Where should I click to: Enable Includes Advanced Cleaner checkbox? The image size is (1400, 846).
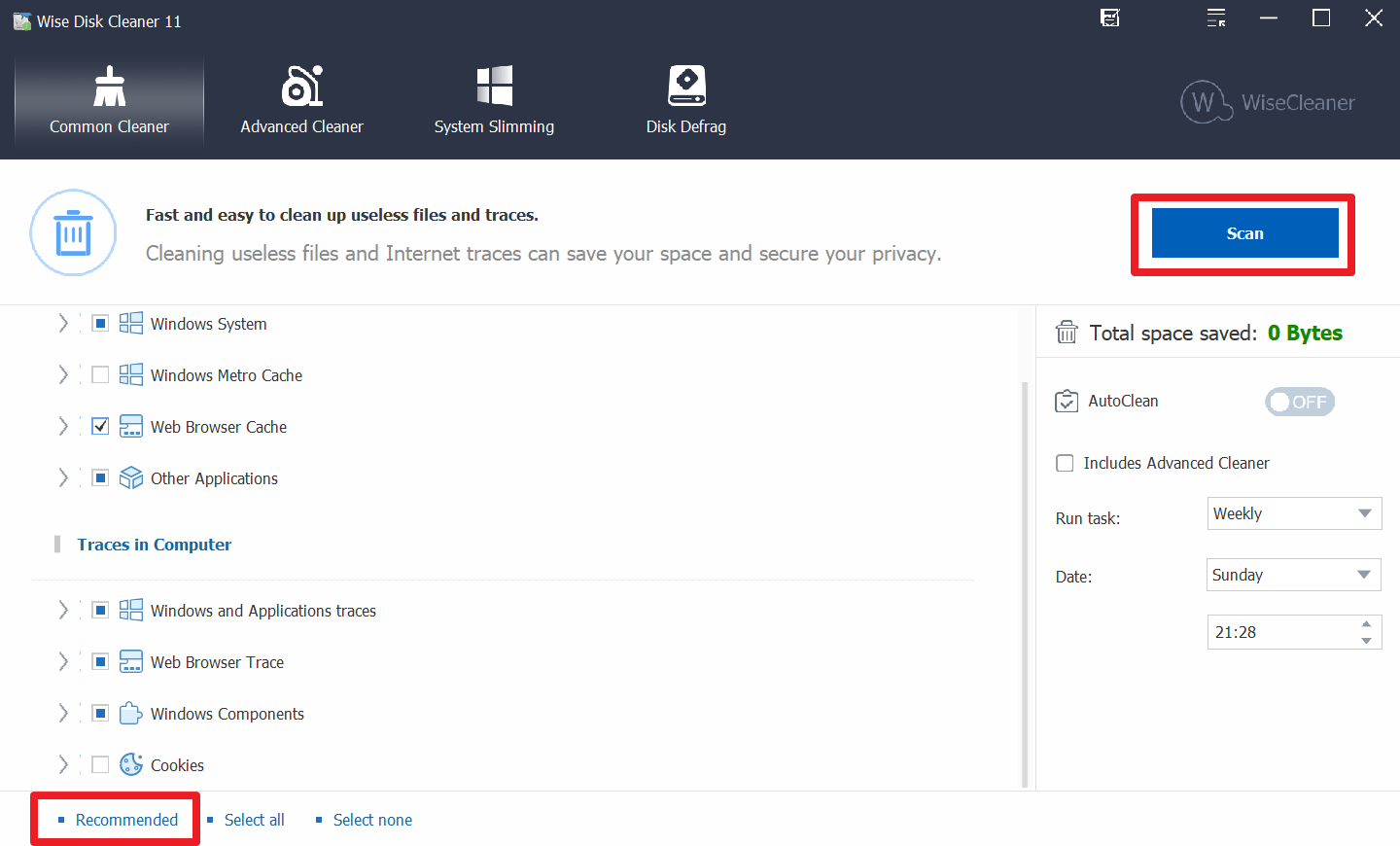click(x=1065, y=463)
